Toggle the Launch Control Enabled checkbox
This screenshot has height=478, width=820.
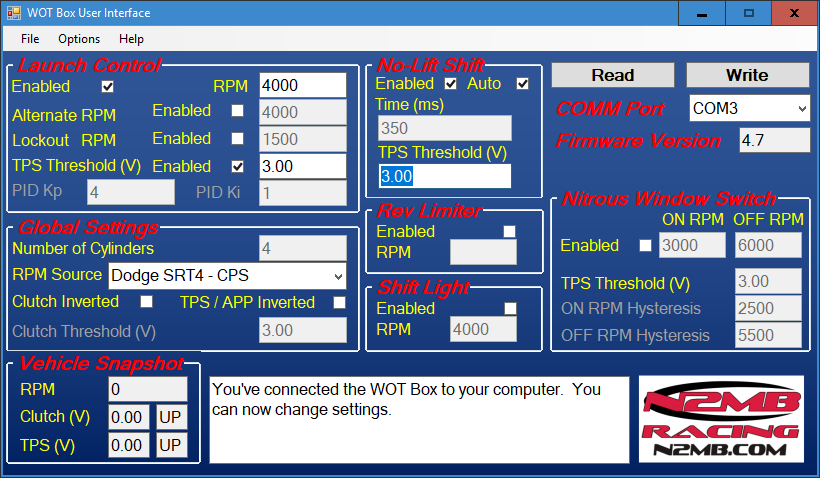pyautogui.click(x=108, y=87)
